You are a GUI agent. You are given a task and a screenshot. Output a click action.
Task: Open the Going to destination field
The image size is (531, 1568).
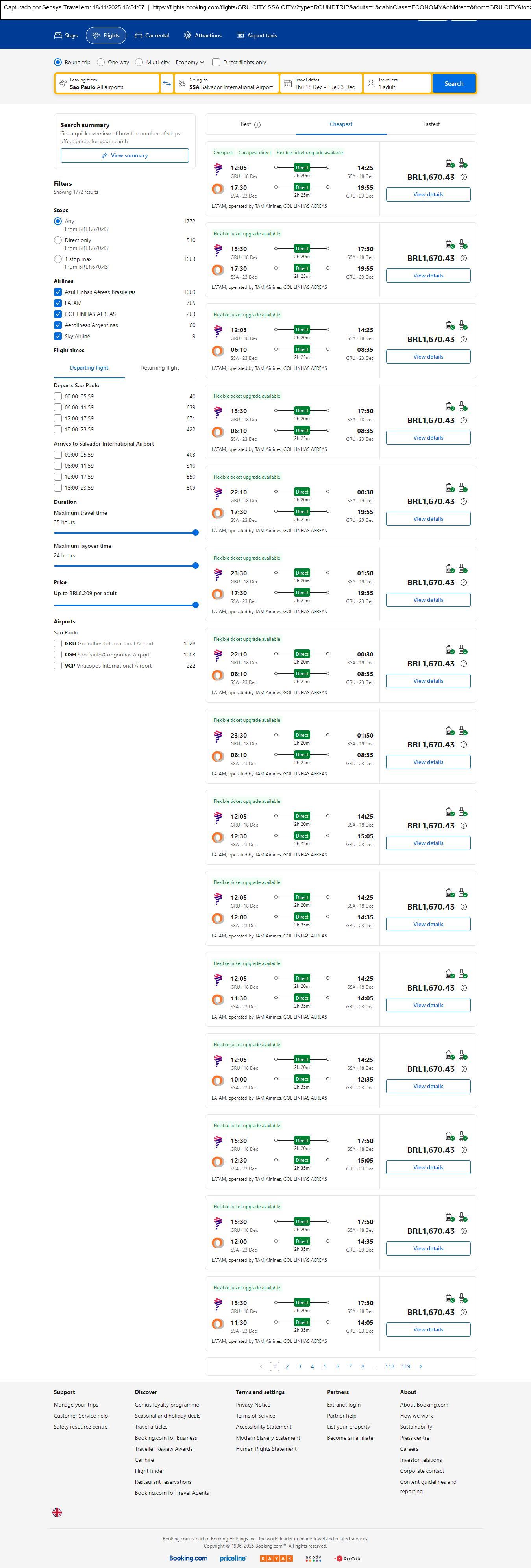[x=226, y=83]
